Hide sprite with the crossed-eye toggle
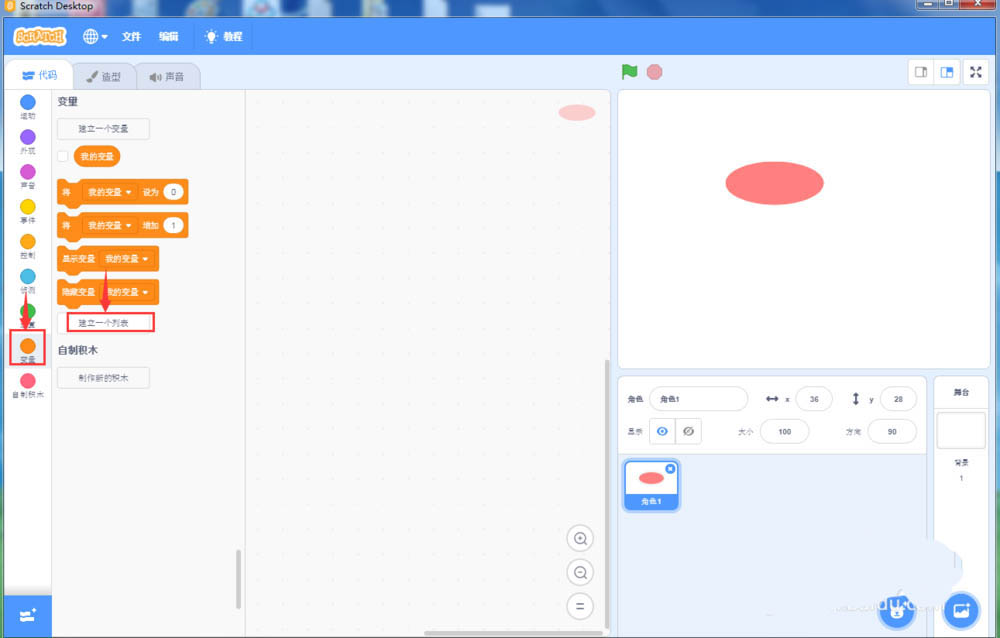This screenshot has width=1000, height=638. 690,431
